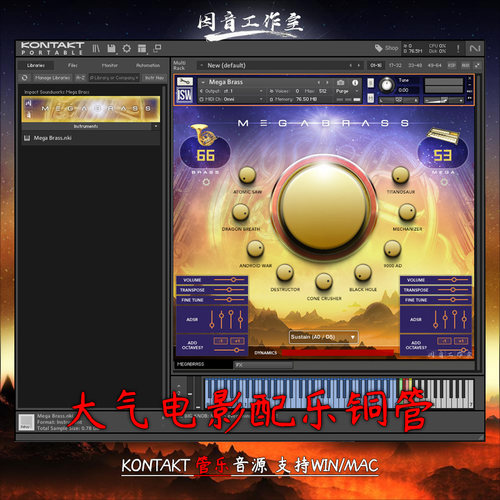Switch to the Automation tab
The width and height of the screenshot is (500, 500).
(148, 65)
